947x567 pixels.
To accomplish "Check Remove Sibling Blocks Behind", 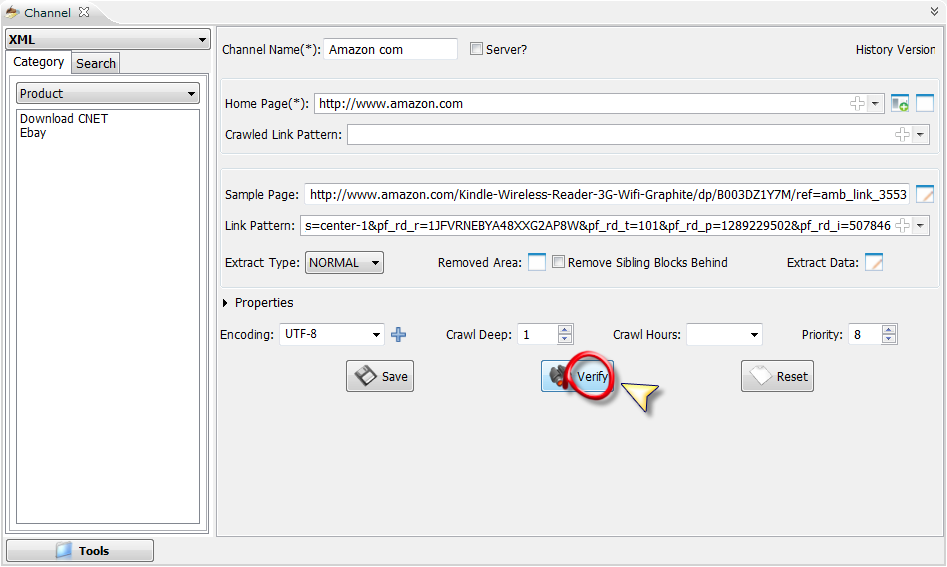I will (x=559, y=263).
